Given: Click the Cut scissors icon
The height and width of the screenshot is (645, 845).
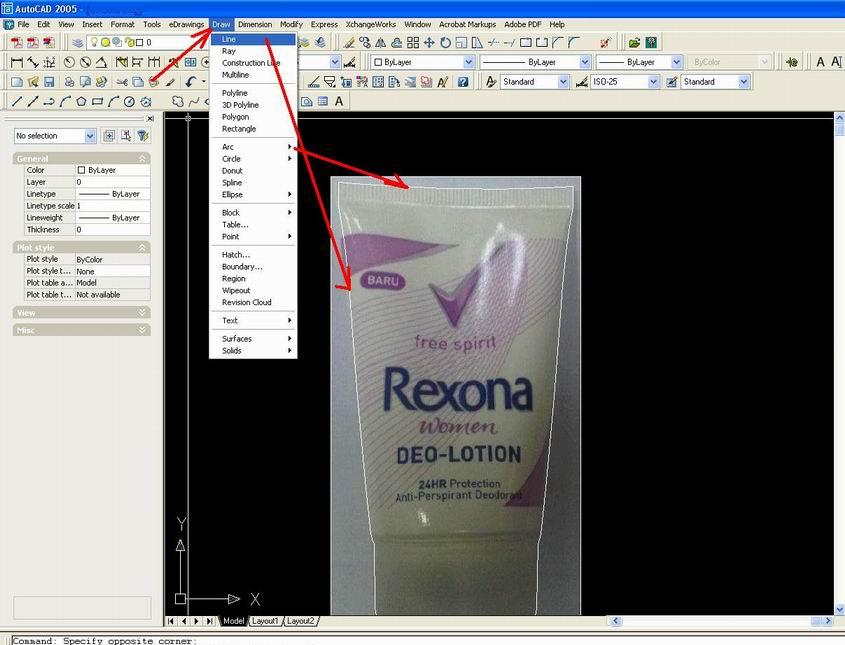Looking at the screenshot, I should click(x=122, y=82).
